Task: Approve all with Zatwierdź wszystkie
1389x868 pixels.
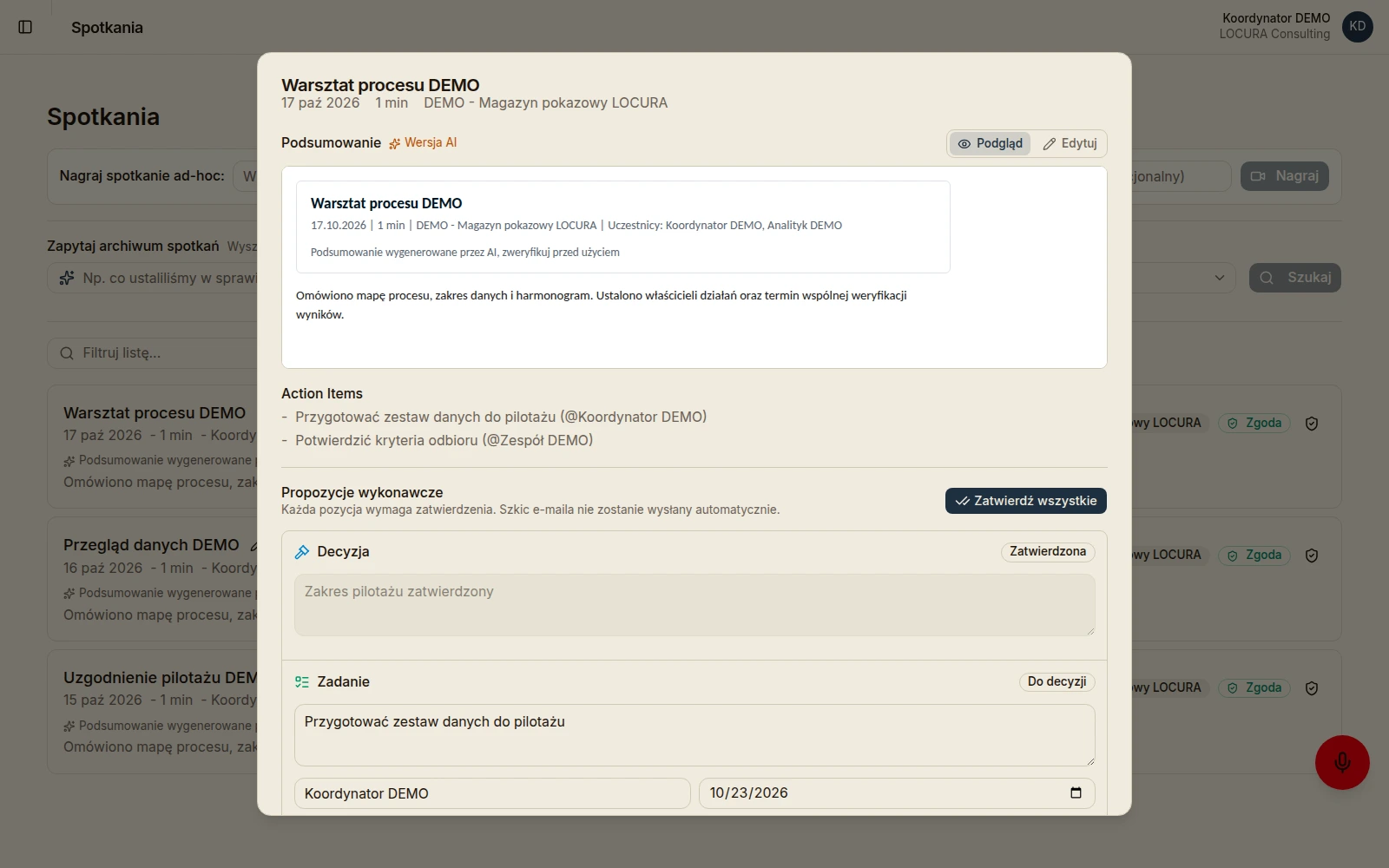Action: [x=1026, y=501]
